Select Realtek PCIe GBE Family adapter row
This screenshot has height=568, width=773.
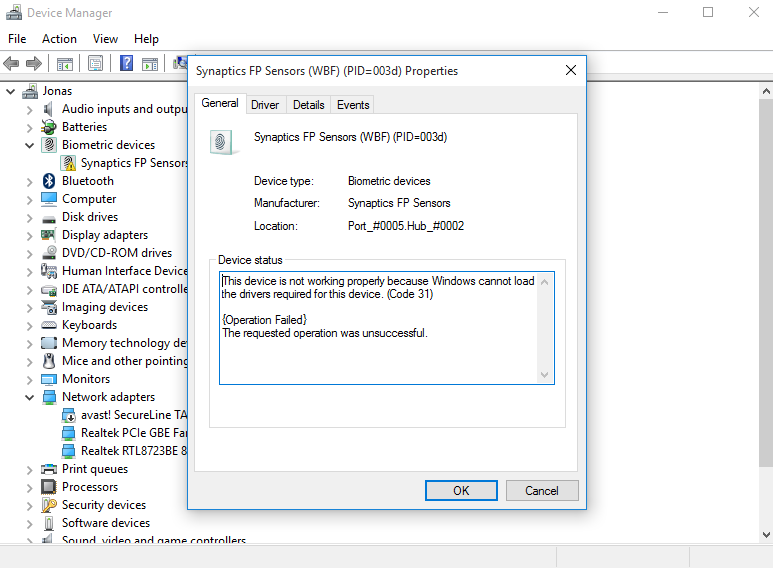[124, 433]
